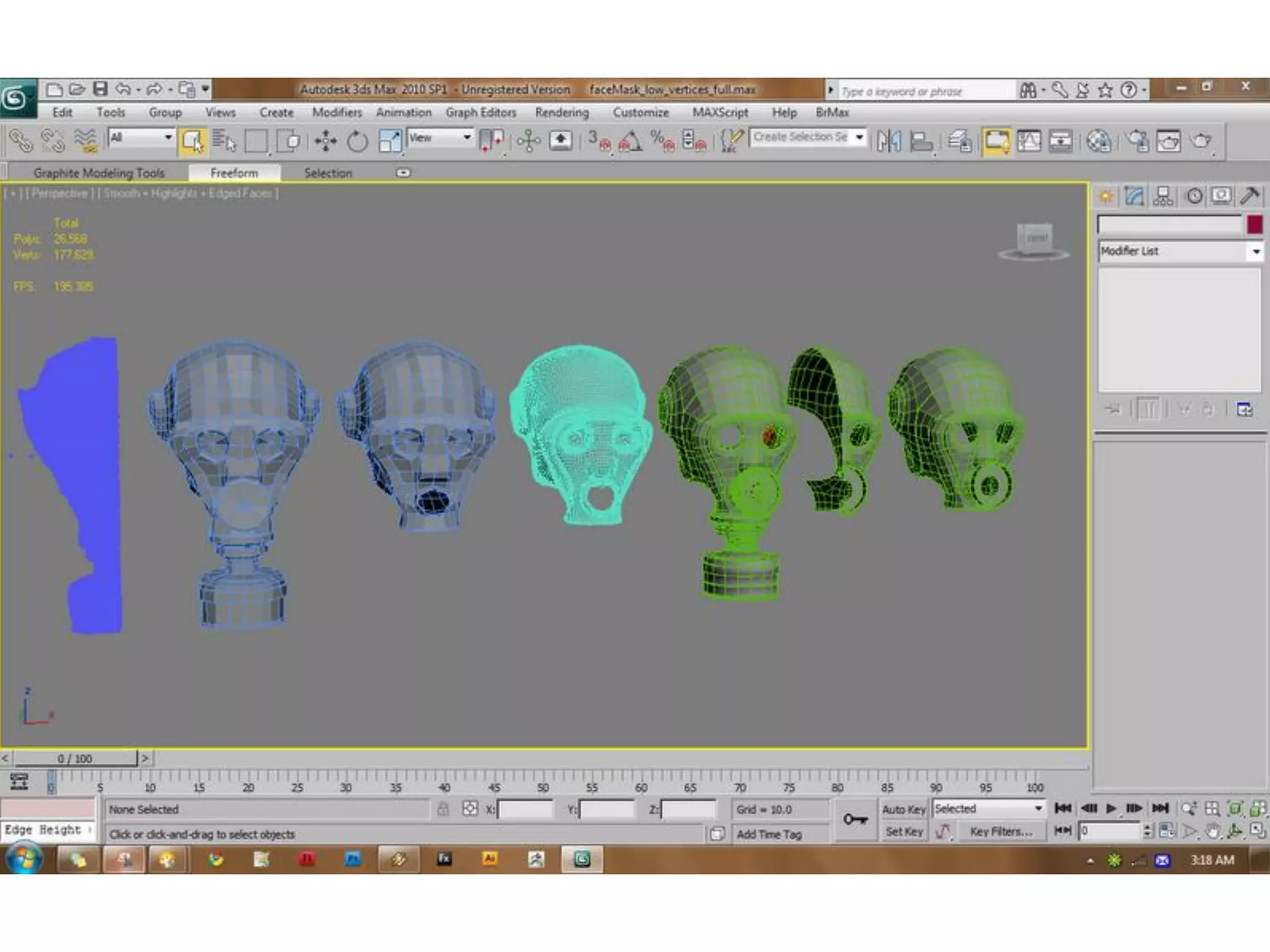Open the Material Editor icon

[1098, 141]
